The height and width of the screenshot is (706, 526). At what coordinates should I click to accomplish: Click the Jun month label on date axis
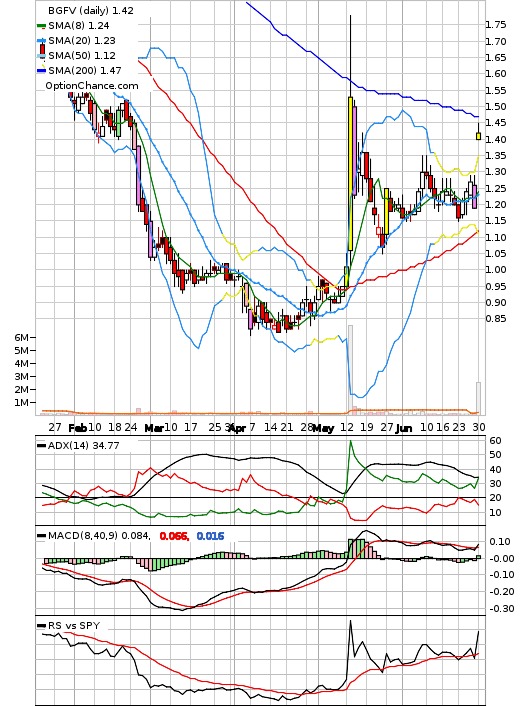(x=404, y=428)
